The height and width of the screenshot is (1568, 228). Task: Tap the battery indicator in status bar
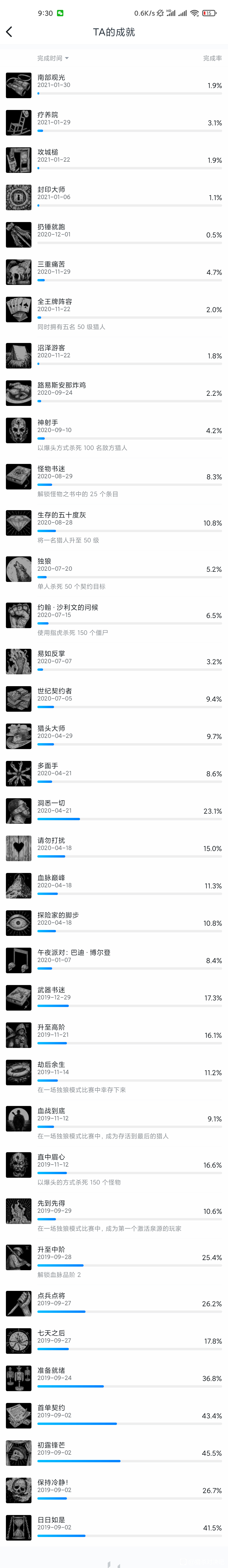[x=209, y=13]
